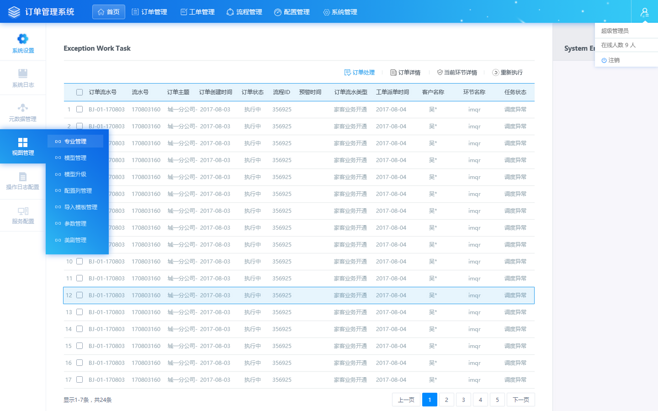Click the 订单管理系统 stacked-layers logo icon

pos(14,12)
